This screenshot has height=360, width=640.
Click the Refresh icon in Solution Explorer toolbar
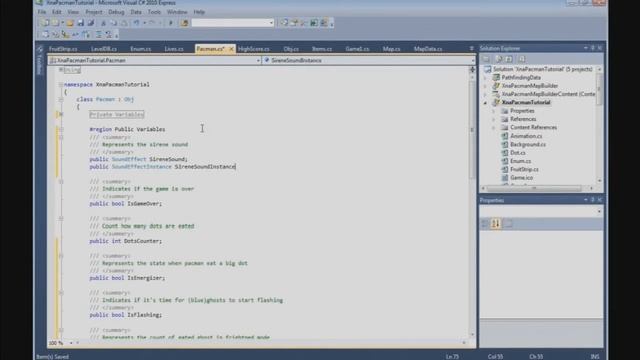click(509, 59)
